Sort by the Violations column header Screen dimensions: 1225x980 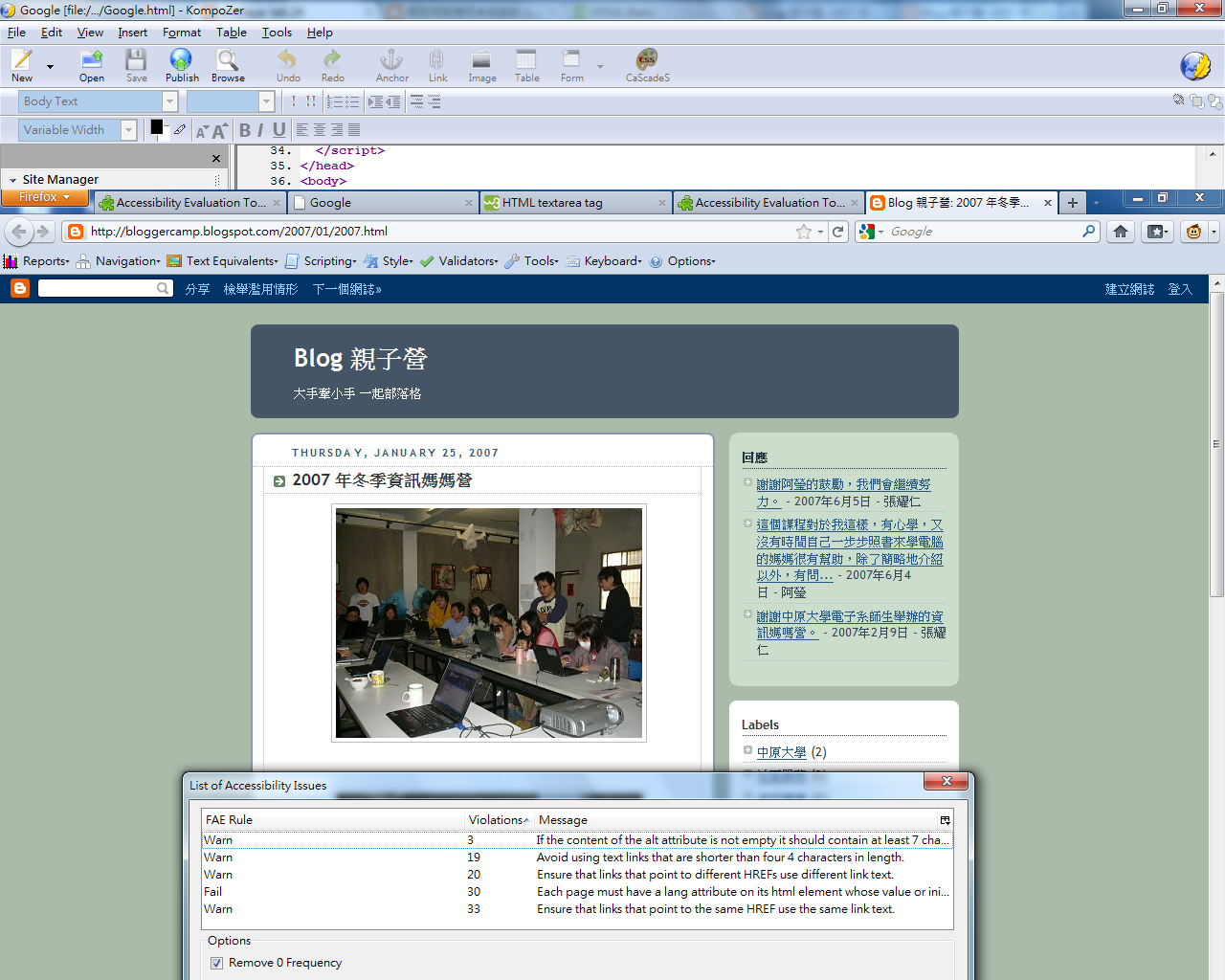tap(498, 820)
